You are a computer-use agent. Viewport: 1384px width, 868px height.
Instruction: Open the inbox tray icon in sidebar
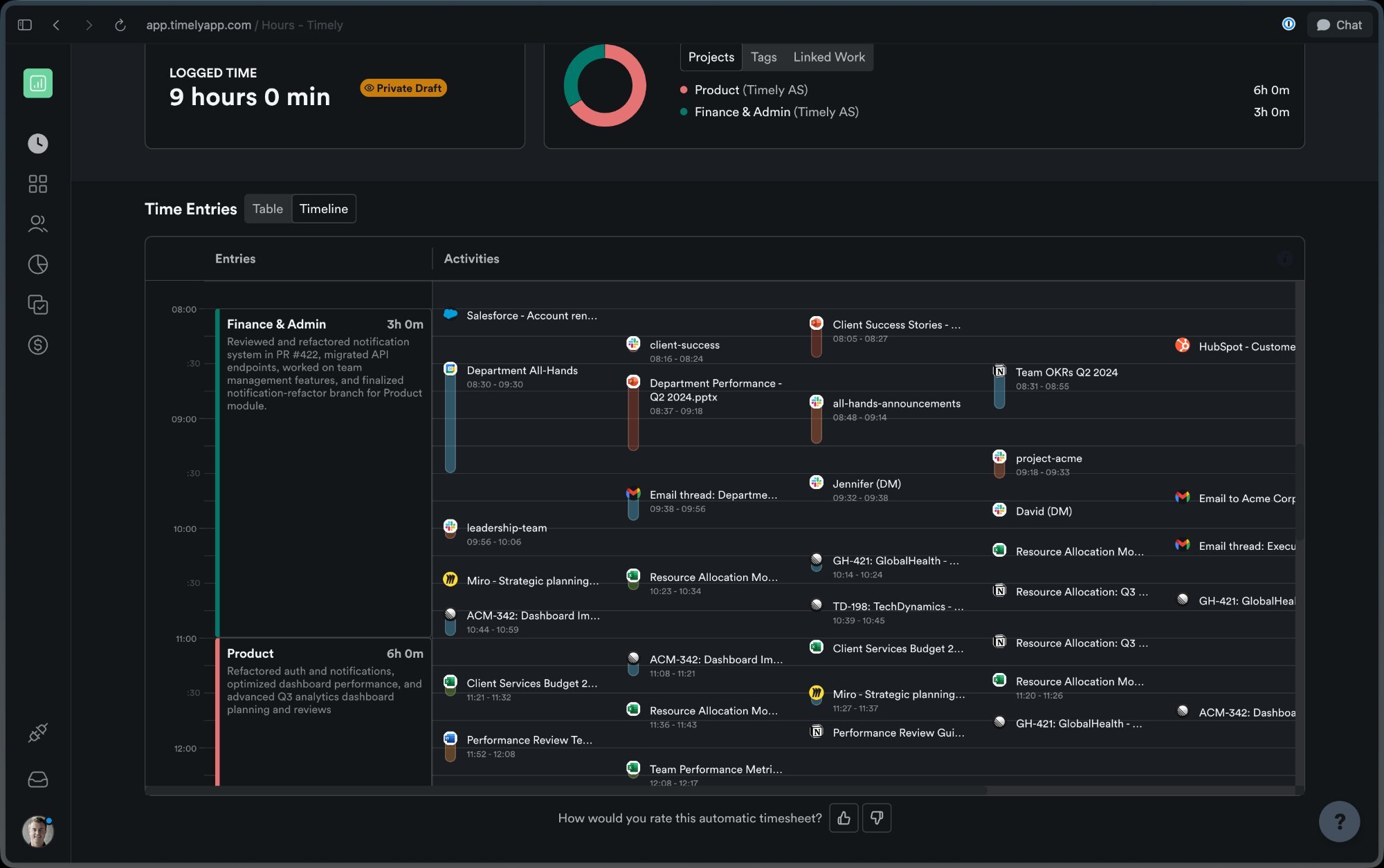pos(38,779)
